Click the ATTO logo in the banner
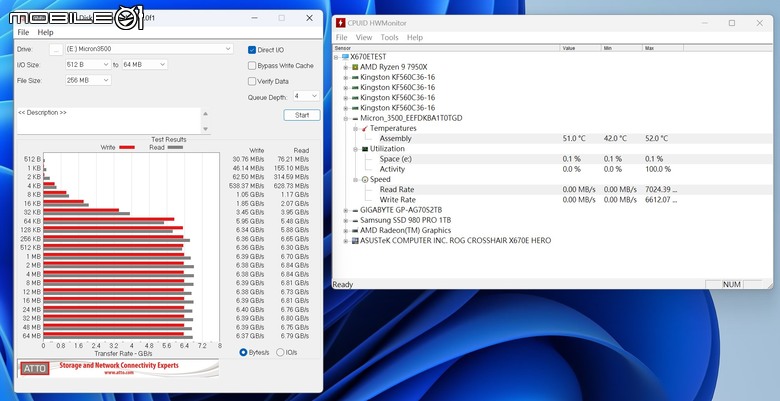Image resolution: width=780 pixels, height=401 pixels. pyautogui.click(x=35, y=369)
